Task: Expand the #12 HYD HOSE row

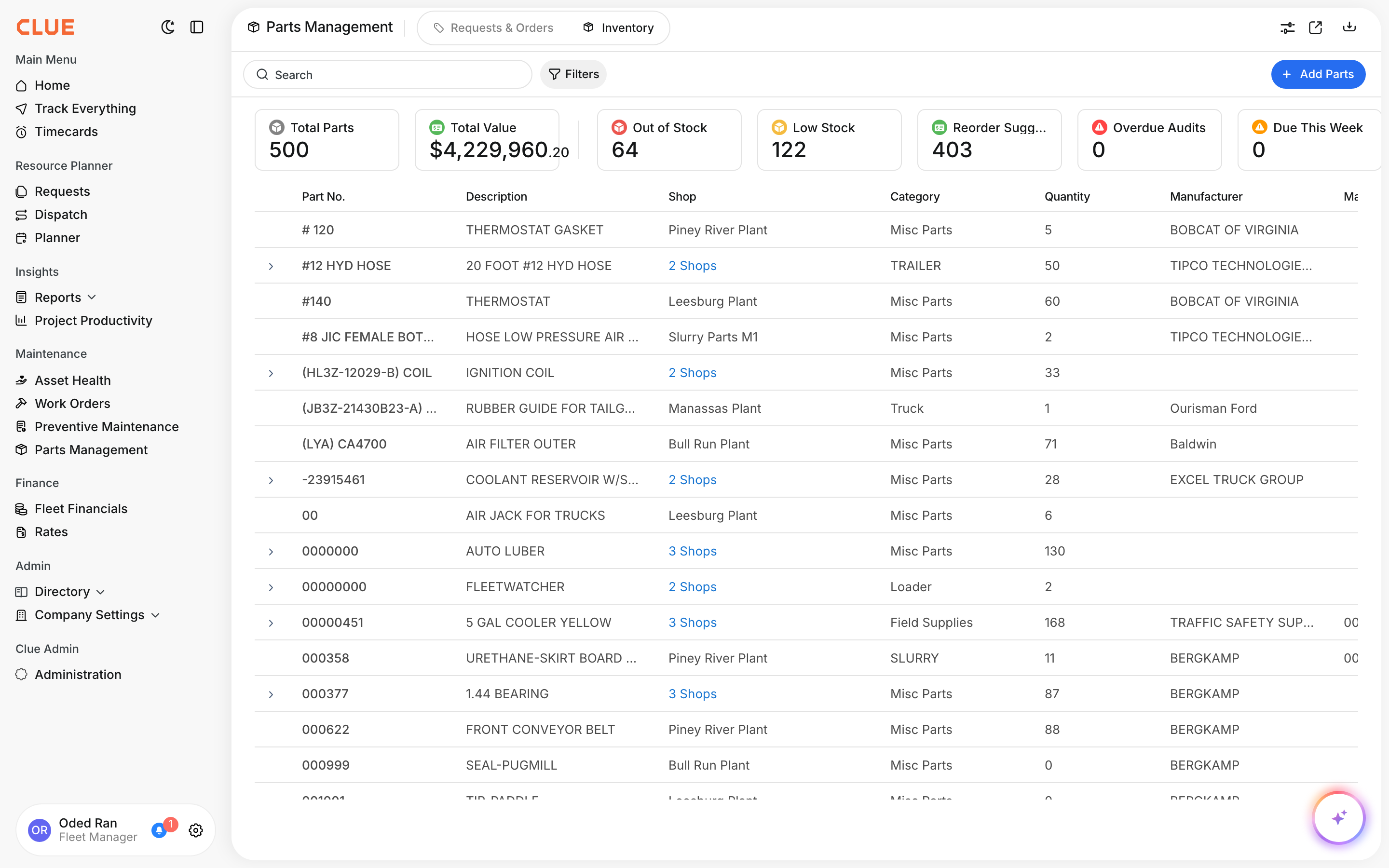Action: [x=271, y=265]
